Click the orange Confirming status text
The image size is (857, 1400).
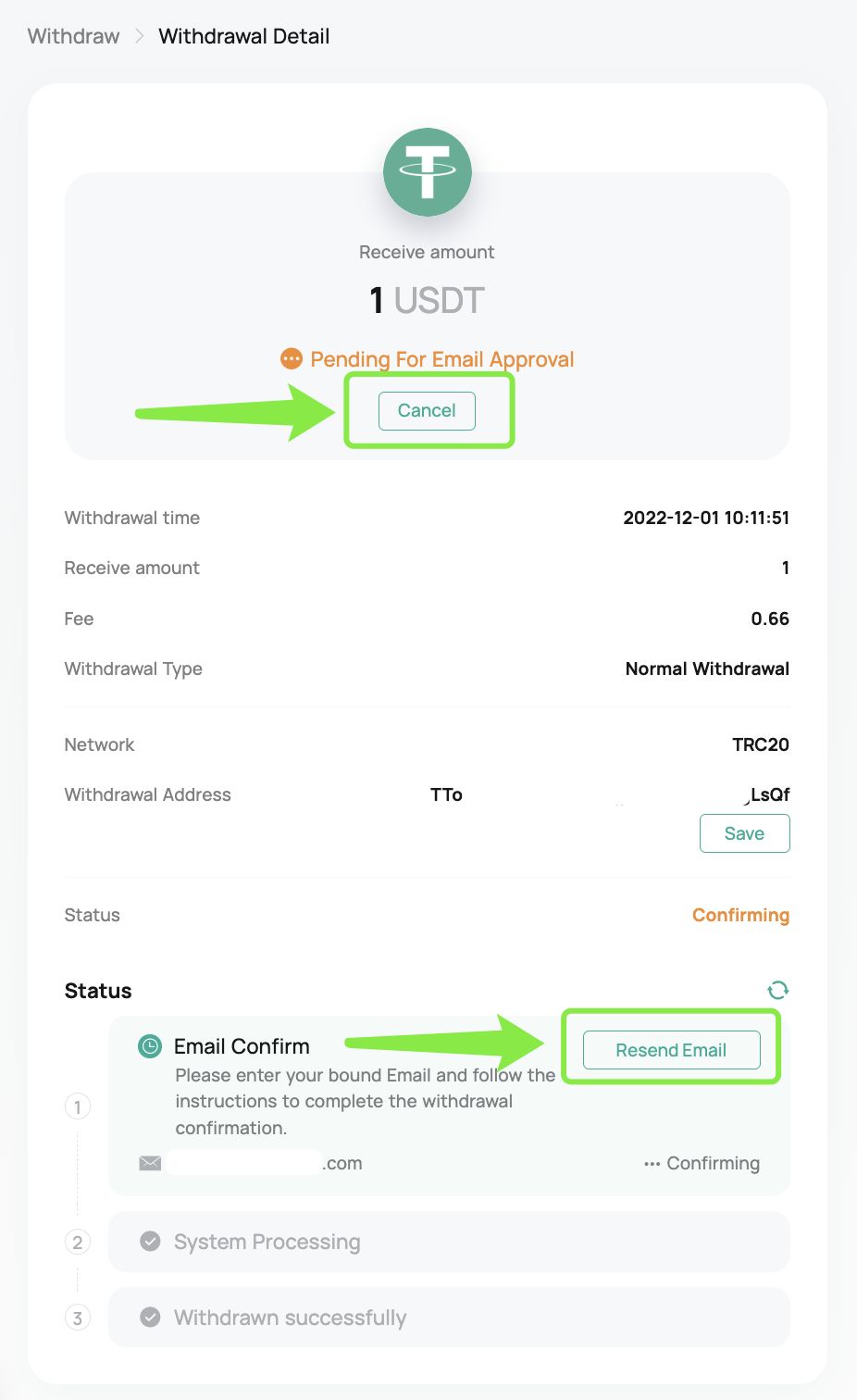point(740,915)
